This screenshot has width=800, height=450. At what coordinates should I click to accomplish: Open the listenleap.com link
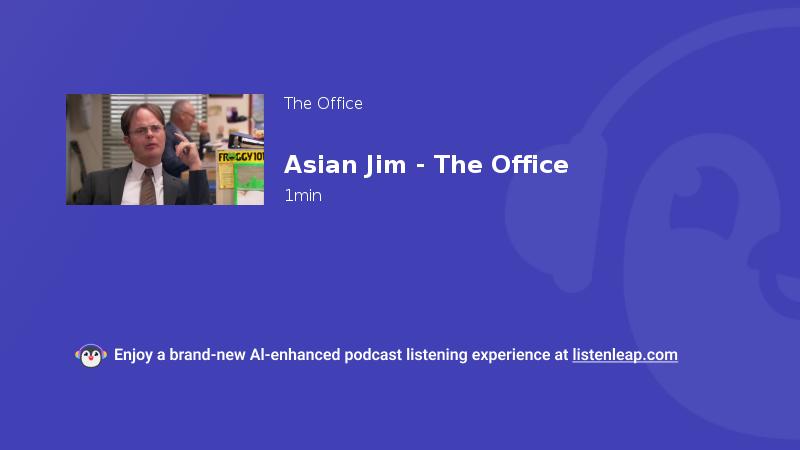625,355
